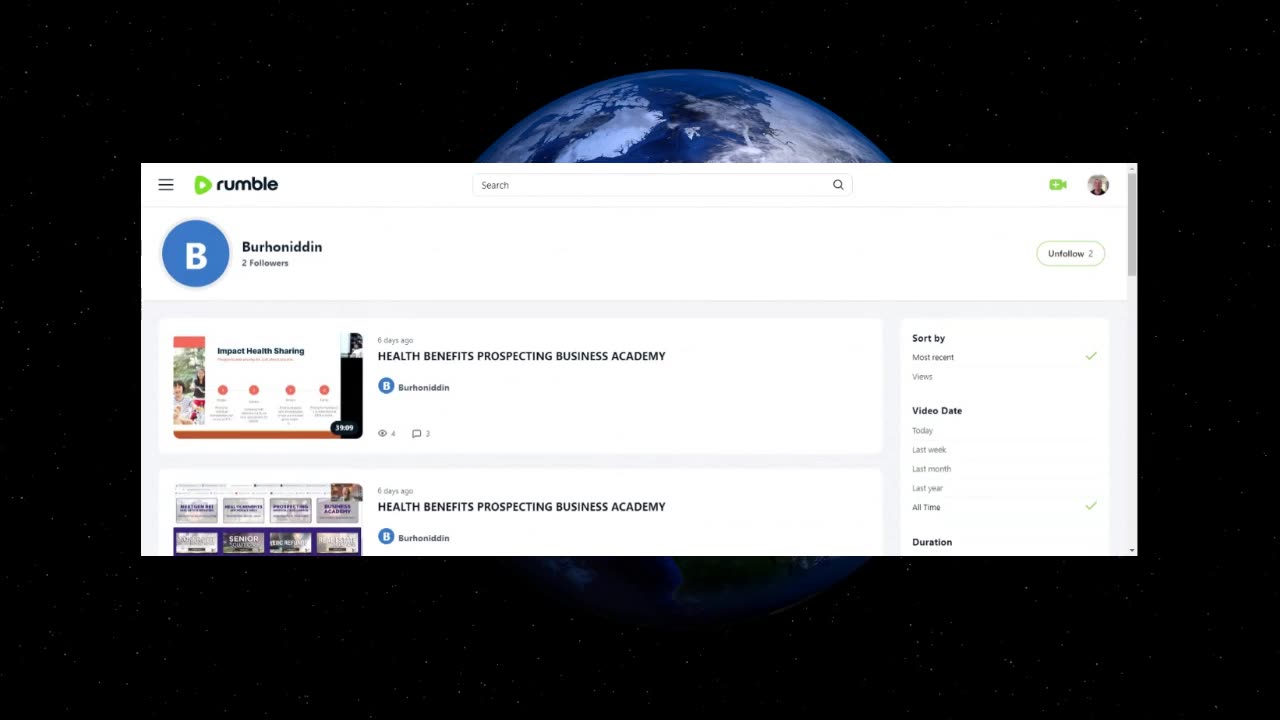The width and height of the screenshot is (1280, 720).
Task: Open the user profile avatar
Action: [1098, 185]
